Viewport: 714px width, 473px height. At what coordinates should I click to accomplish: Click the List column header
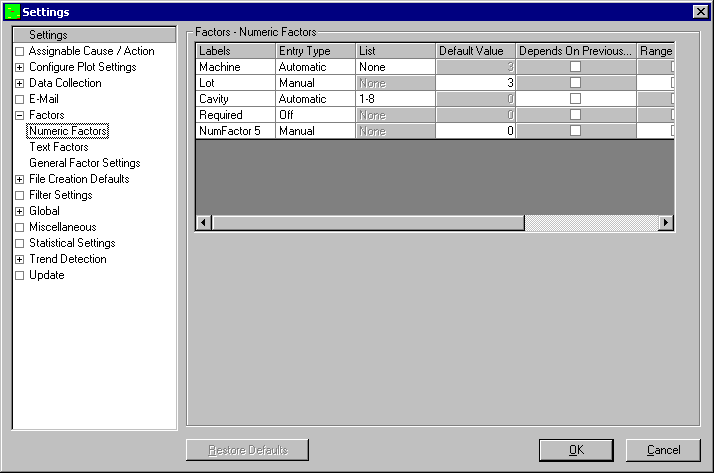pyautogui.click(x=395, y=51)
